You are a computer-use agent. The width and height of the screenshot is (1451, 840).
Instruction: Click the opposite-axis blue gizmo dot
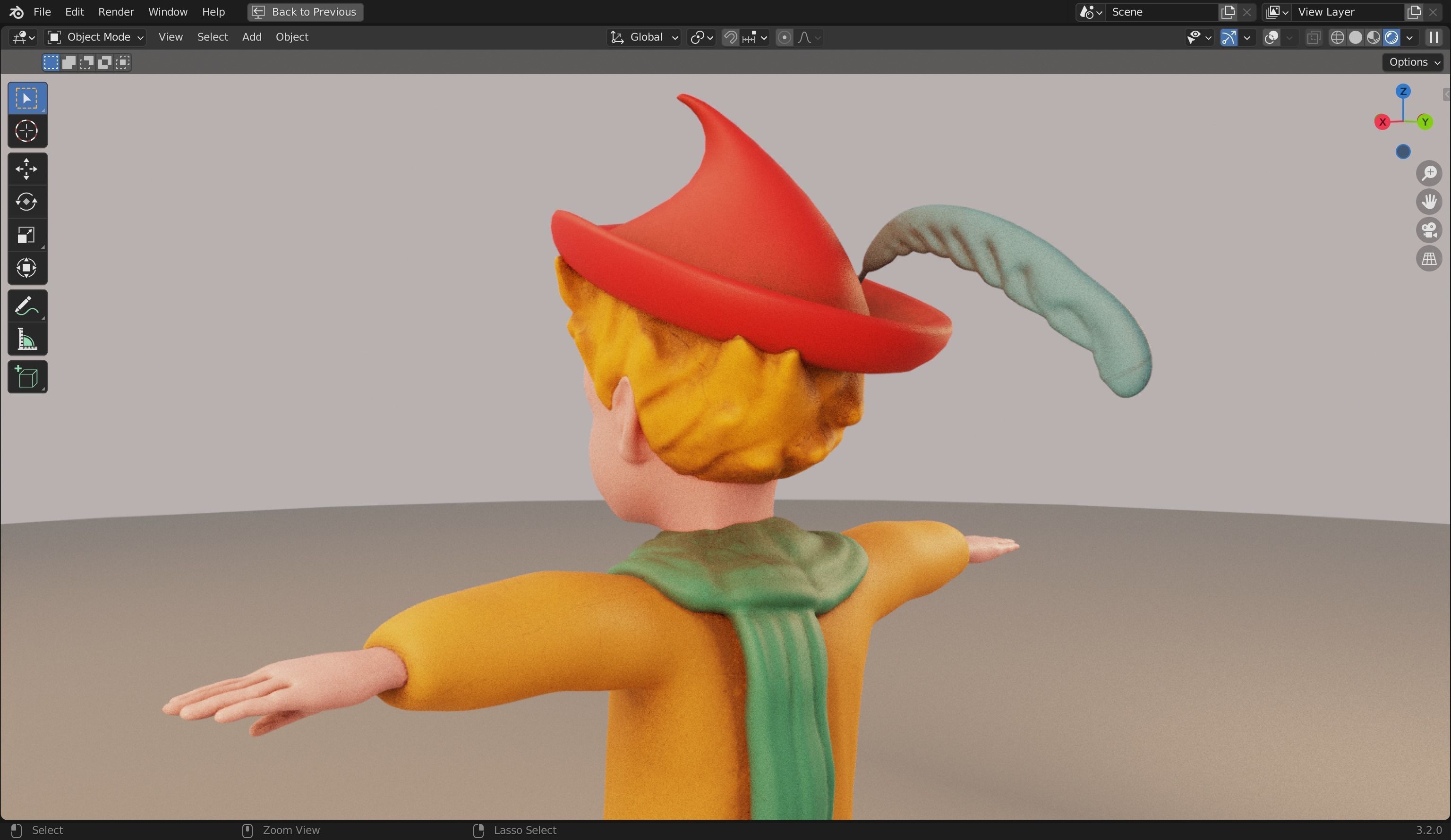tap(1403, 152)
